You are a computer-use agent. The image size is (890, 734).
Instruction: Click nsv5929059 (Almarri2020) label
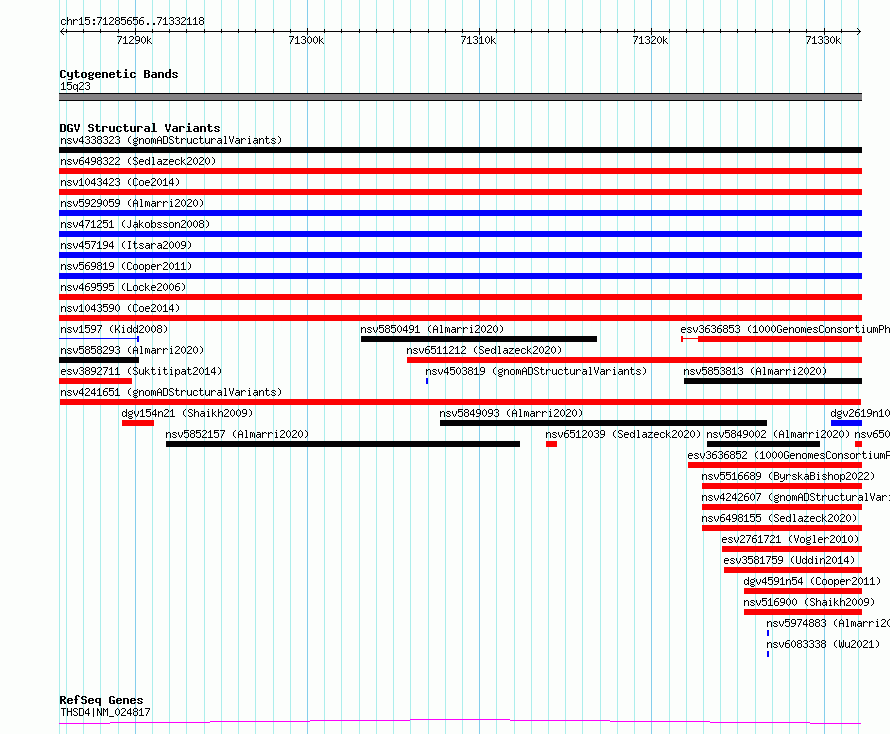[x=132, y=203]
